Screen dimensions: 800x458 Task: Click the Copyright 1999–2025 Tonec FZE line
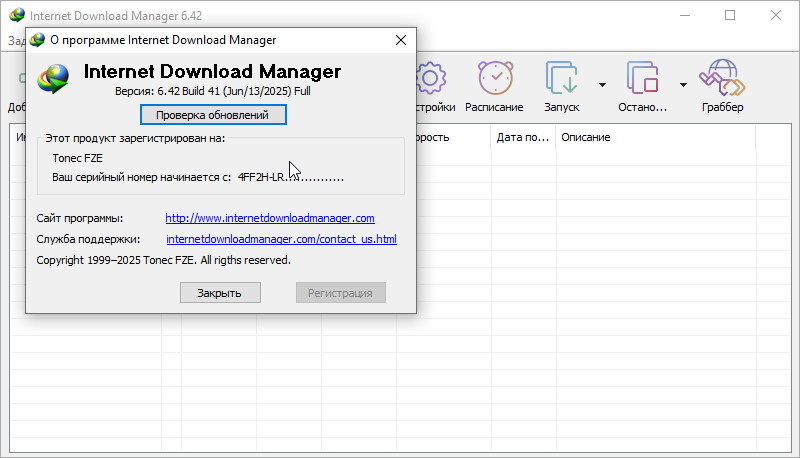163,260
